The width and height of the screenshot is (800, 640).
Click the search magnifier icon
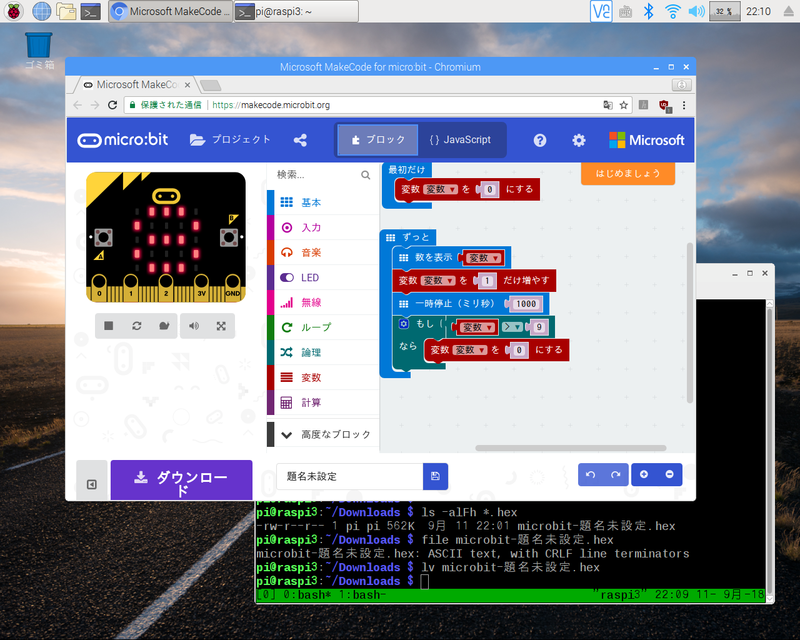(366, 175)
